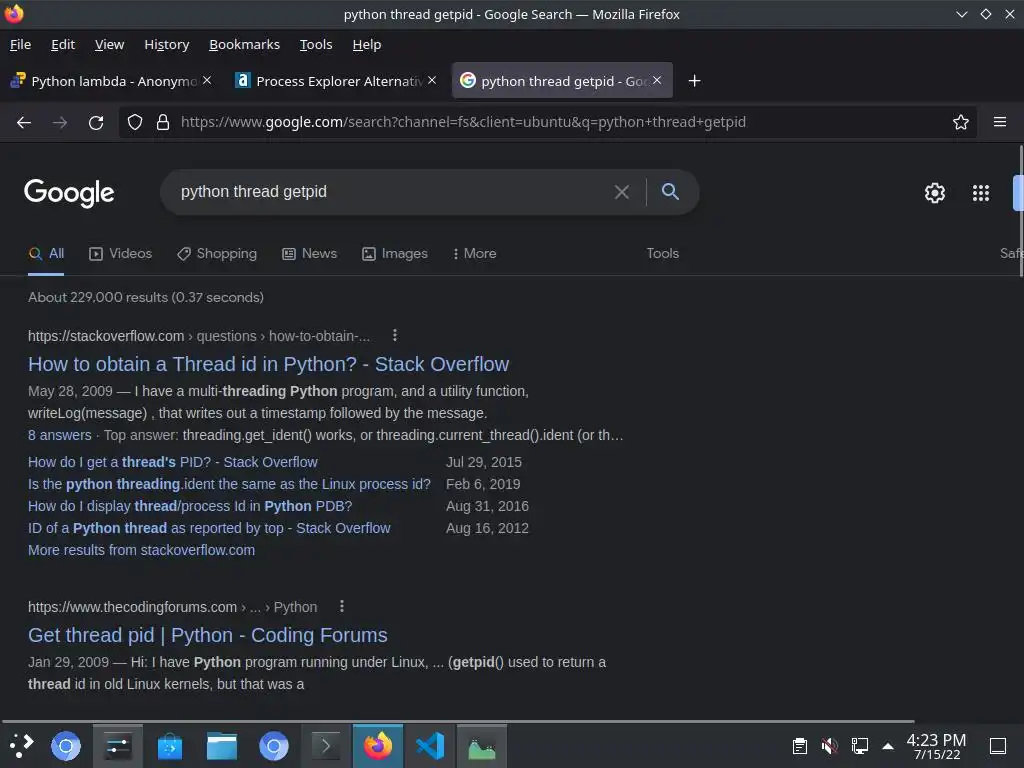Show desktop button in panel
The height and width of the screenshot is (768, 1024).
[998, 746]
